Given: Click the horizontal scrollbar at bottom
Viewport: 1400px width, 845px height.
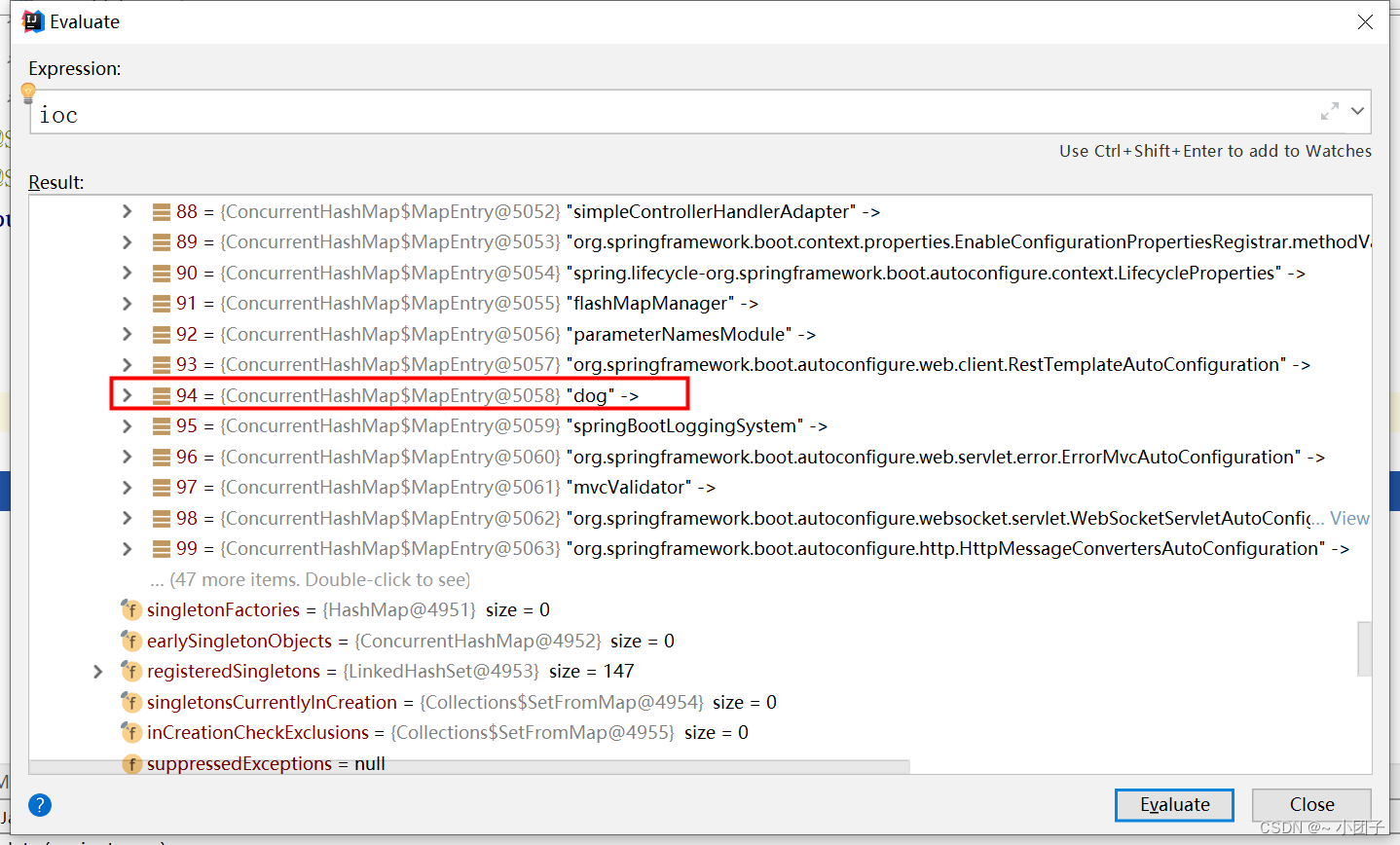Looking at the screenshot, I should [469, 767].
